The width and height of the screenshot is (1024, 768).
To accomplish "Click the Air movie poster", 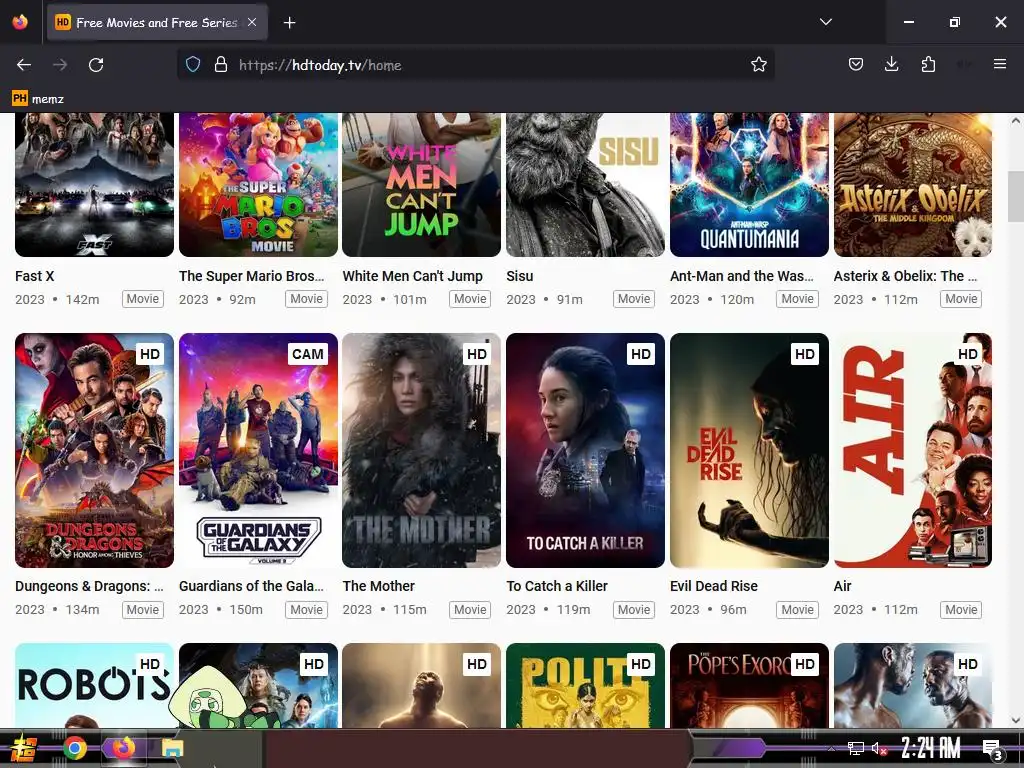I will [912, 450].
